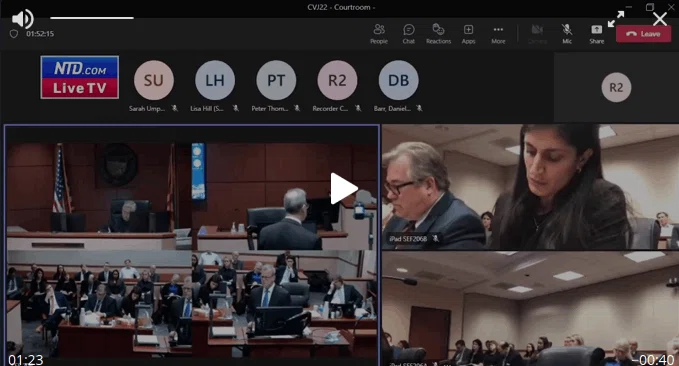The image size is (679, 366).
Task: Click the volume slider bar
Action: [x=92, y=18]
